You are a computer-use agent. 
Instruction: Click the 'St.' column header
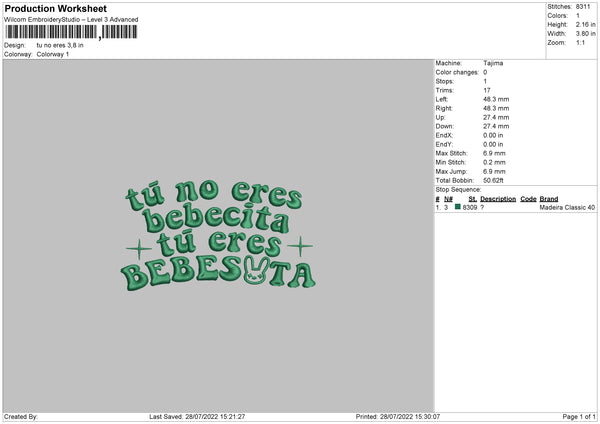coord(472,199)
